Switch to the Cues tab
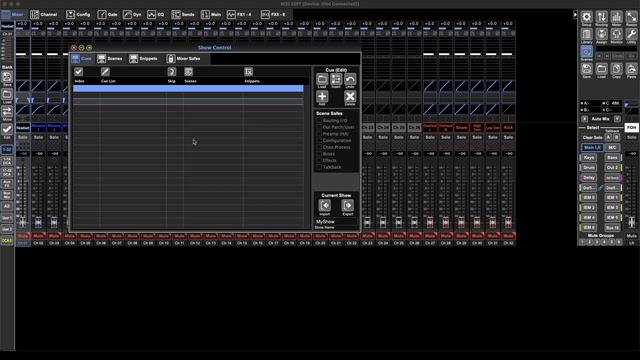The width and height of the screenshot is (640, 360). click(x=82, y=59)
